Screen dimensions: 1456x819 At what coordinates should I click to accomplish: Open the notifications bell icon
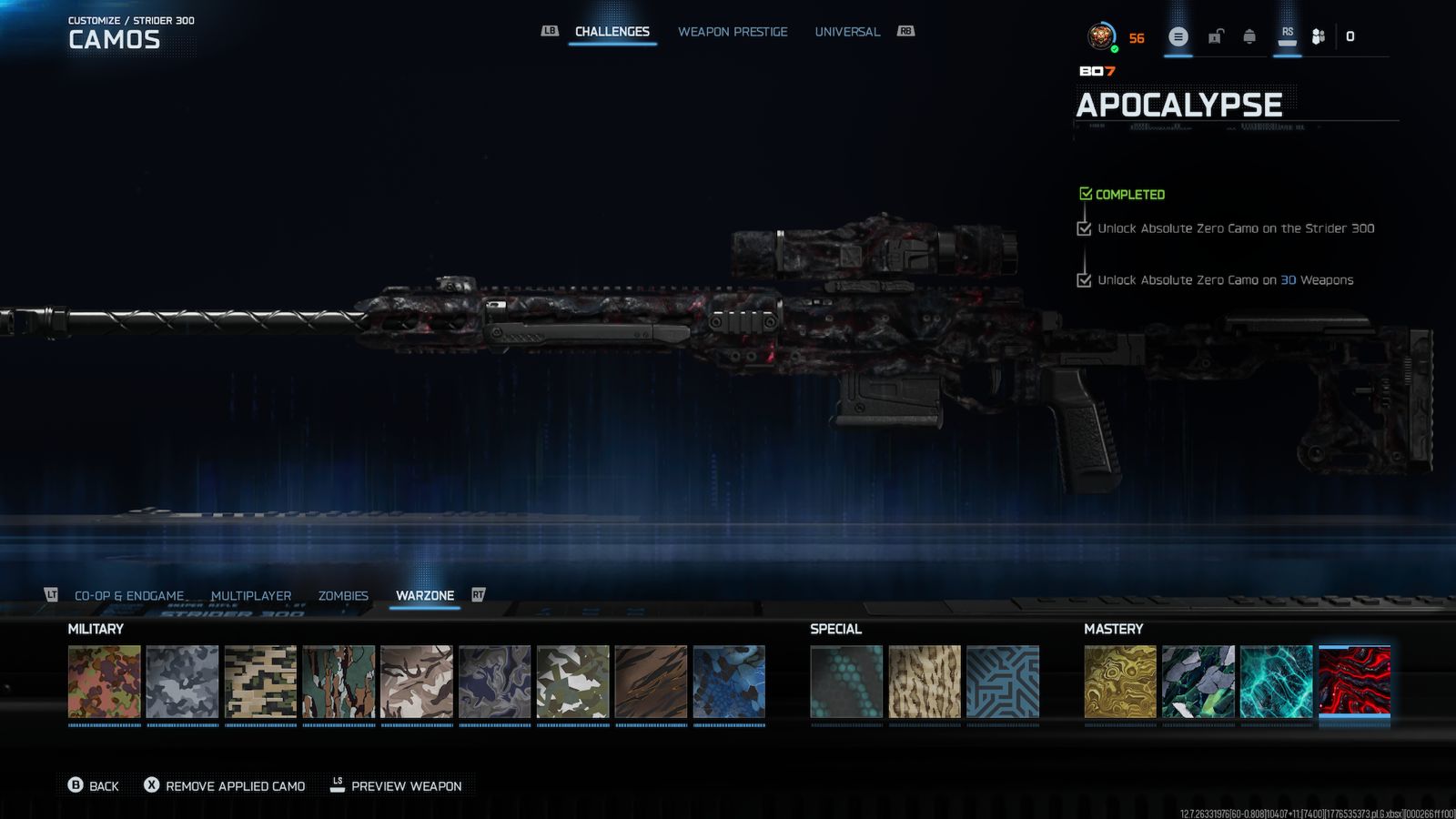pos(1249,37)
